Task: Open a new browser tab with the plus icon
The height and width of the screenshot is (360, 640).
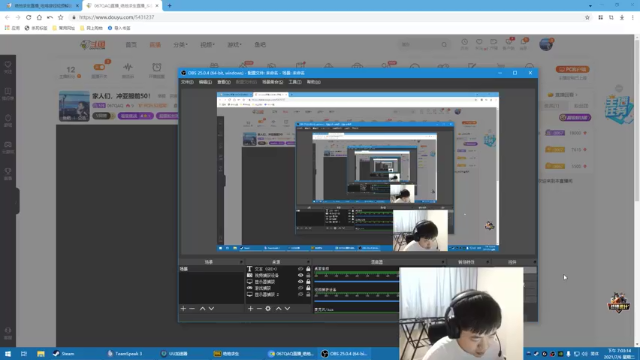Action: pos(169,6)
